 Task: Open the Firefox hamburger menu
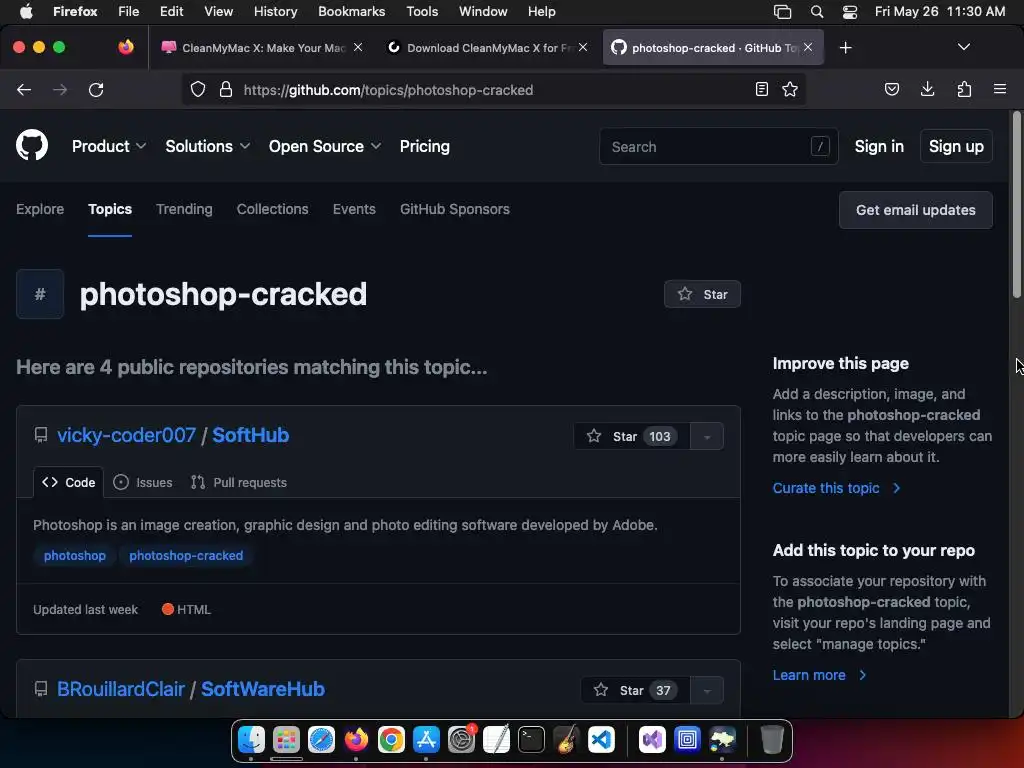(1000, 89)
